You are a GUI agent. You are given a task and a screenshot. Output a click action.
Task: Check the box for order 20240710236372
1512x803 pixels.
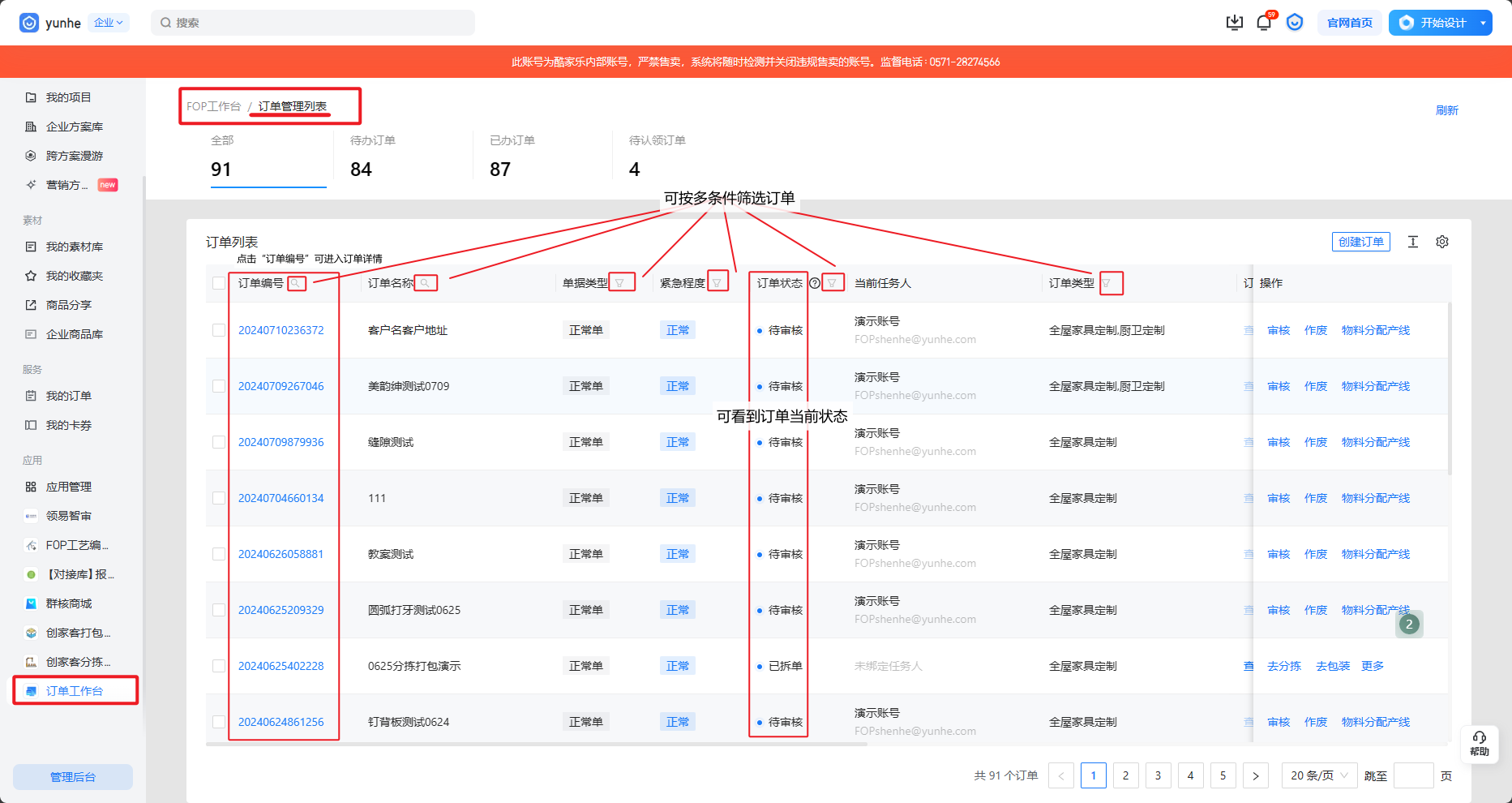point(219,330)
